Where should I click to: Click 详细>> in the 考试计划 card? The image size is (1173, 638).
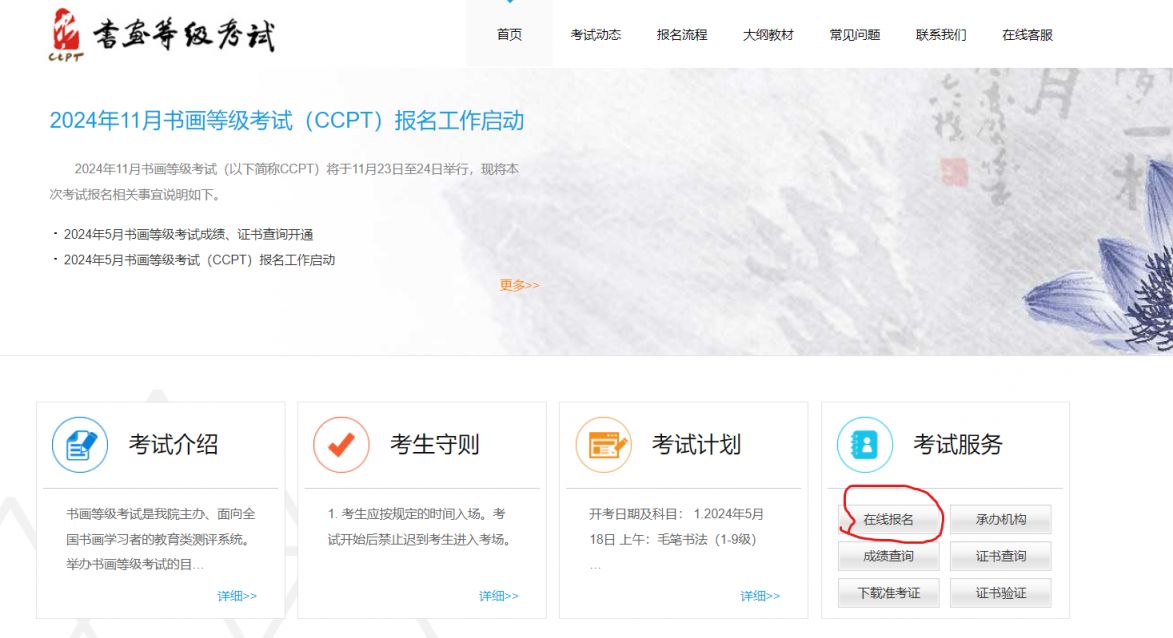760,596
